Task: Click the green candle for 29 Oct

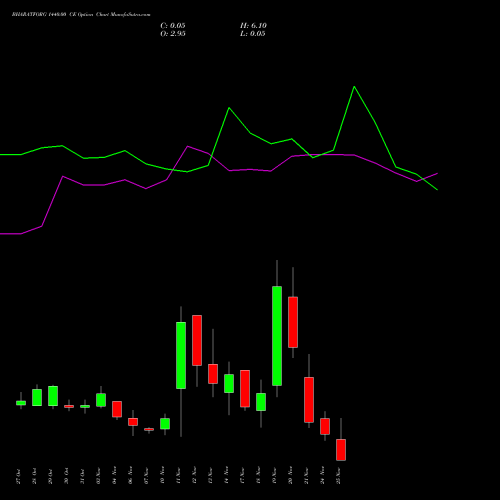Action: (53, 396)
